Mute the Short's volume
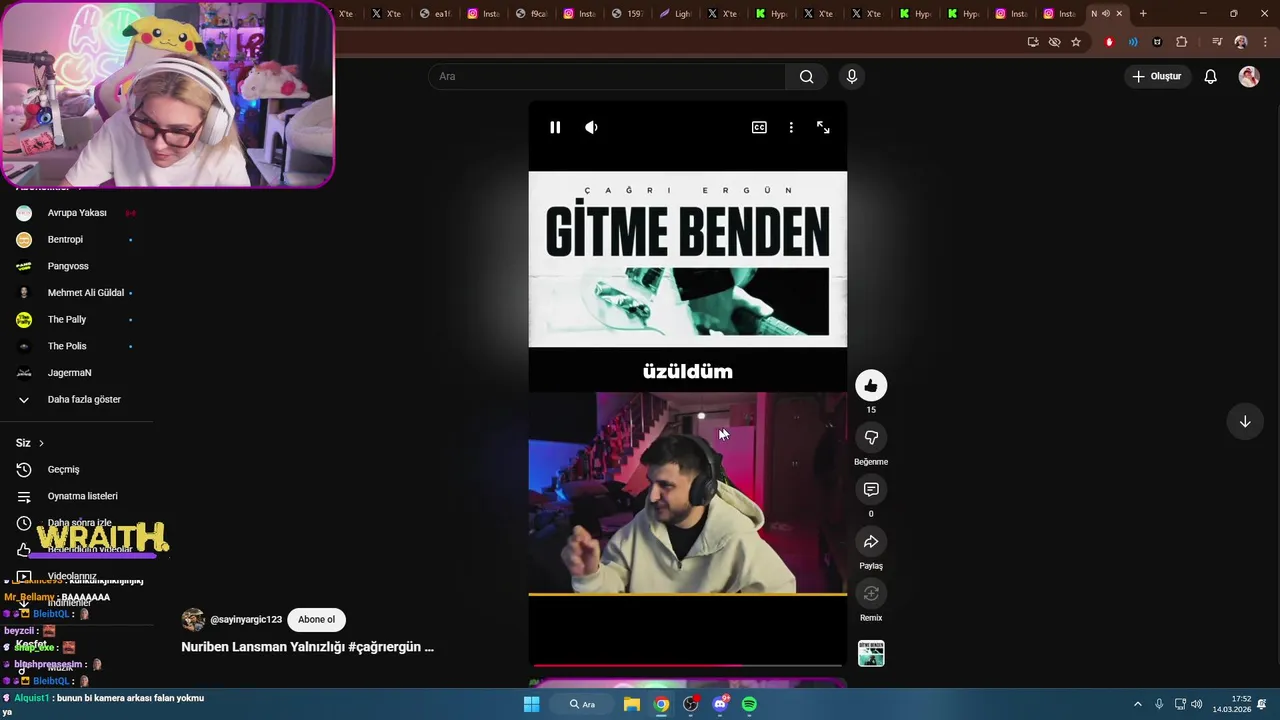This screenshot has height=720, width=1280. click(591, 127)
